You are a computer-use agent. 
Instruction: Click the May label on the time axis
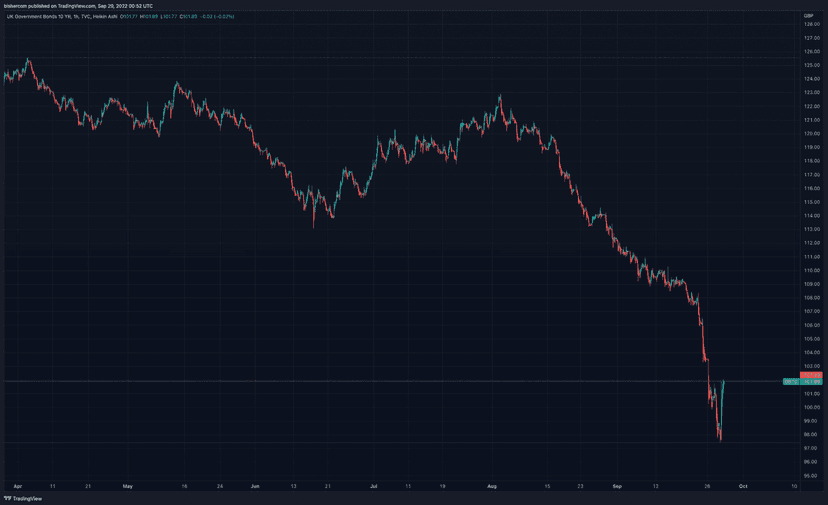pos(127,486)
